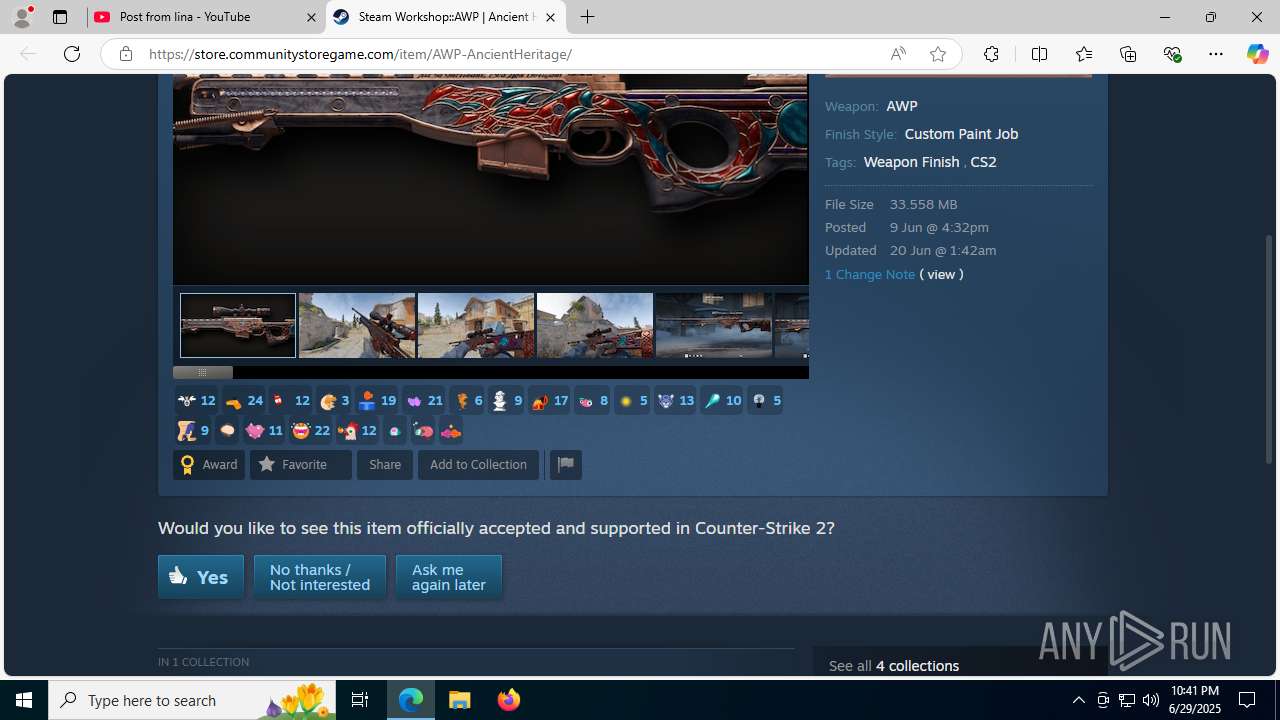Close the Steam Workshop browser tab
1280x720 pixels.
550,17
